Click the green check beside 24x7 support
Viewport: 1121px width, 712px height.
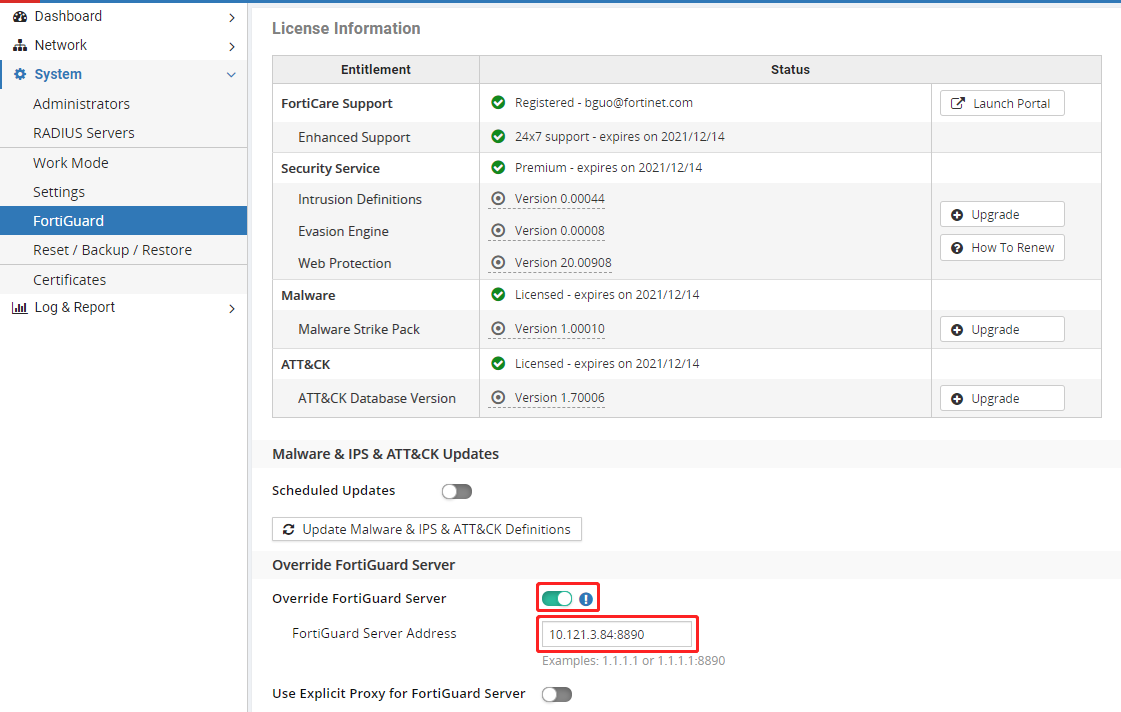[x=498, y=137]
